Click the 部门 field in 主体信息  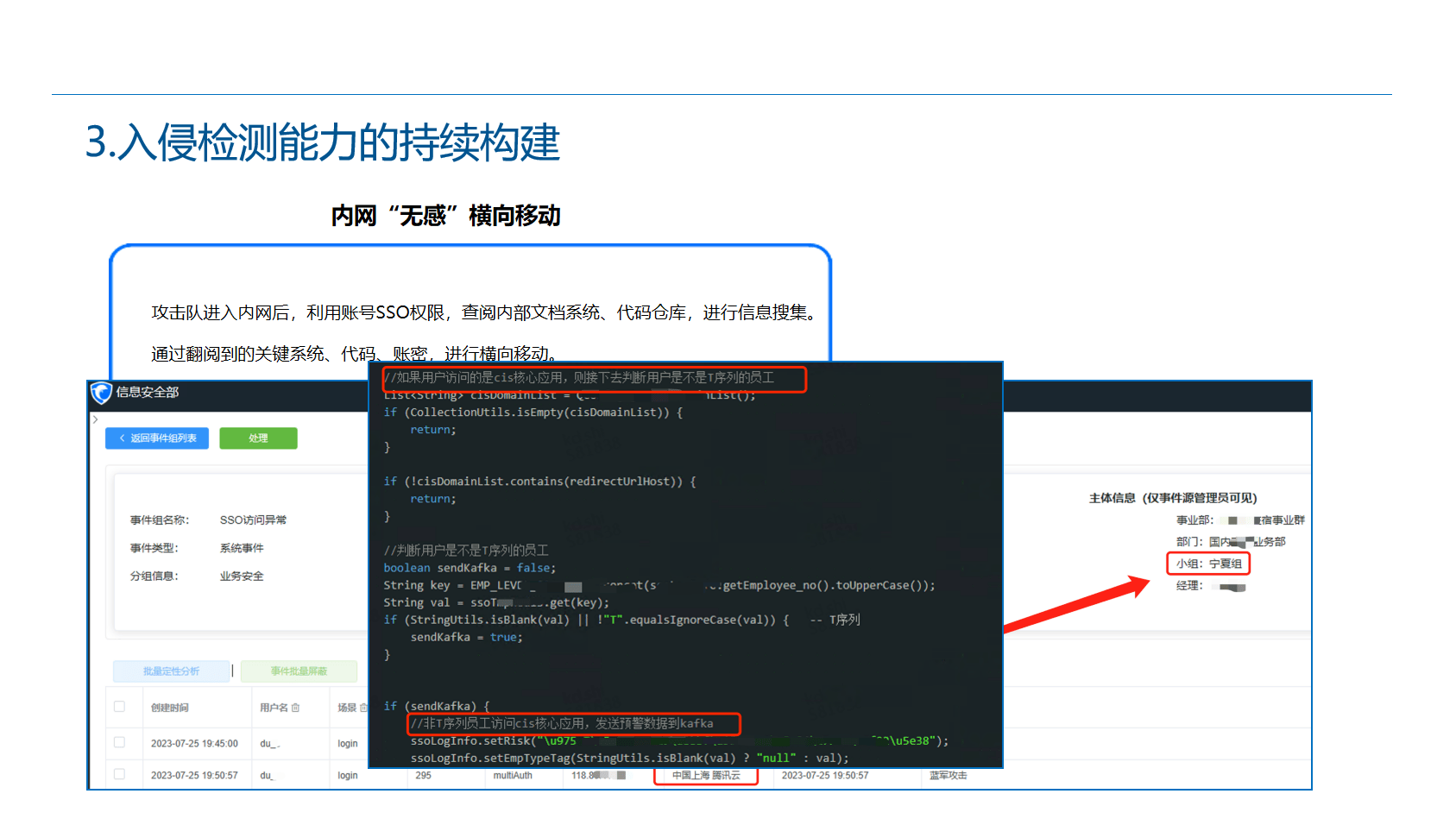coord(1231,542)
